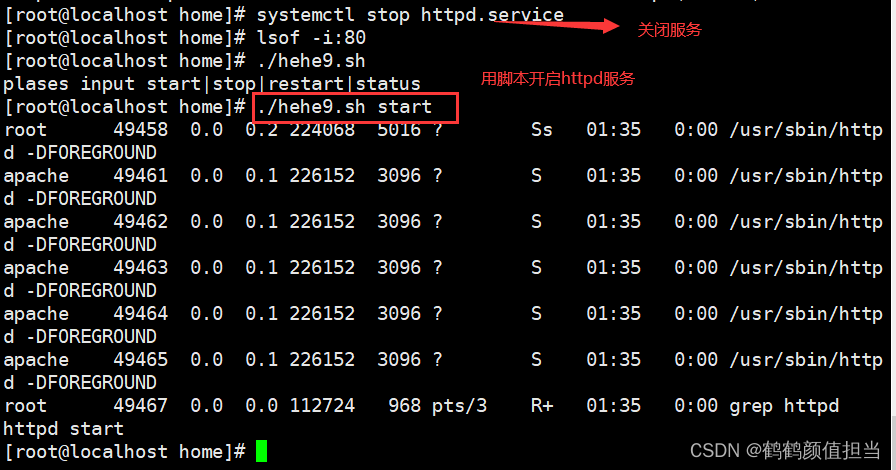The width and height of the screenshot is (896, 470).
Task: Click the 'Ss' process state
Action: [542, 130]
